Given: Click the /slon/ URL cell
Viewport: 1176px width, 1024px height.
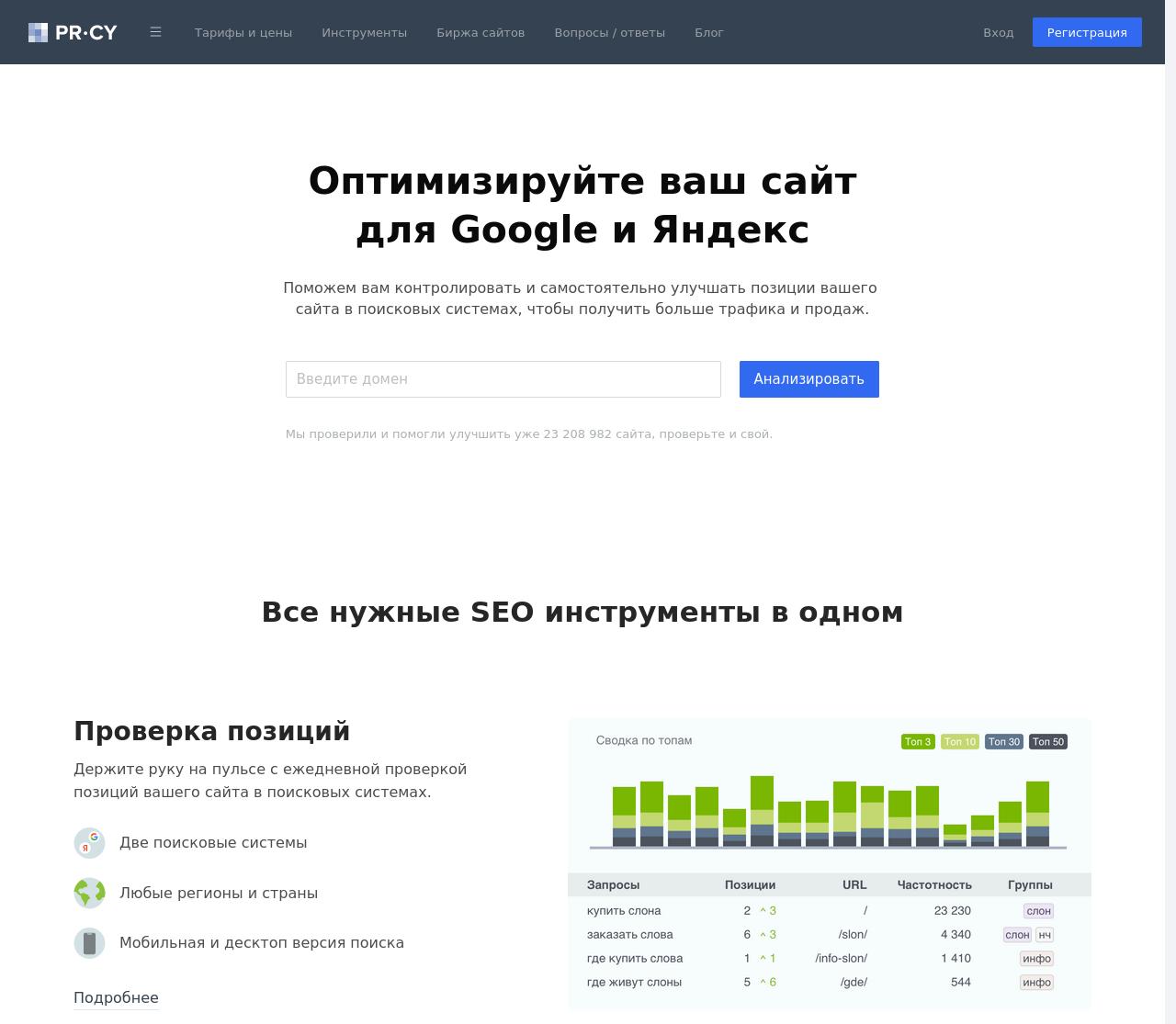Looking at the screenshot, I should (x=853, y=935).
